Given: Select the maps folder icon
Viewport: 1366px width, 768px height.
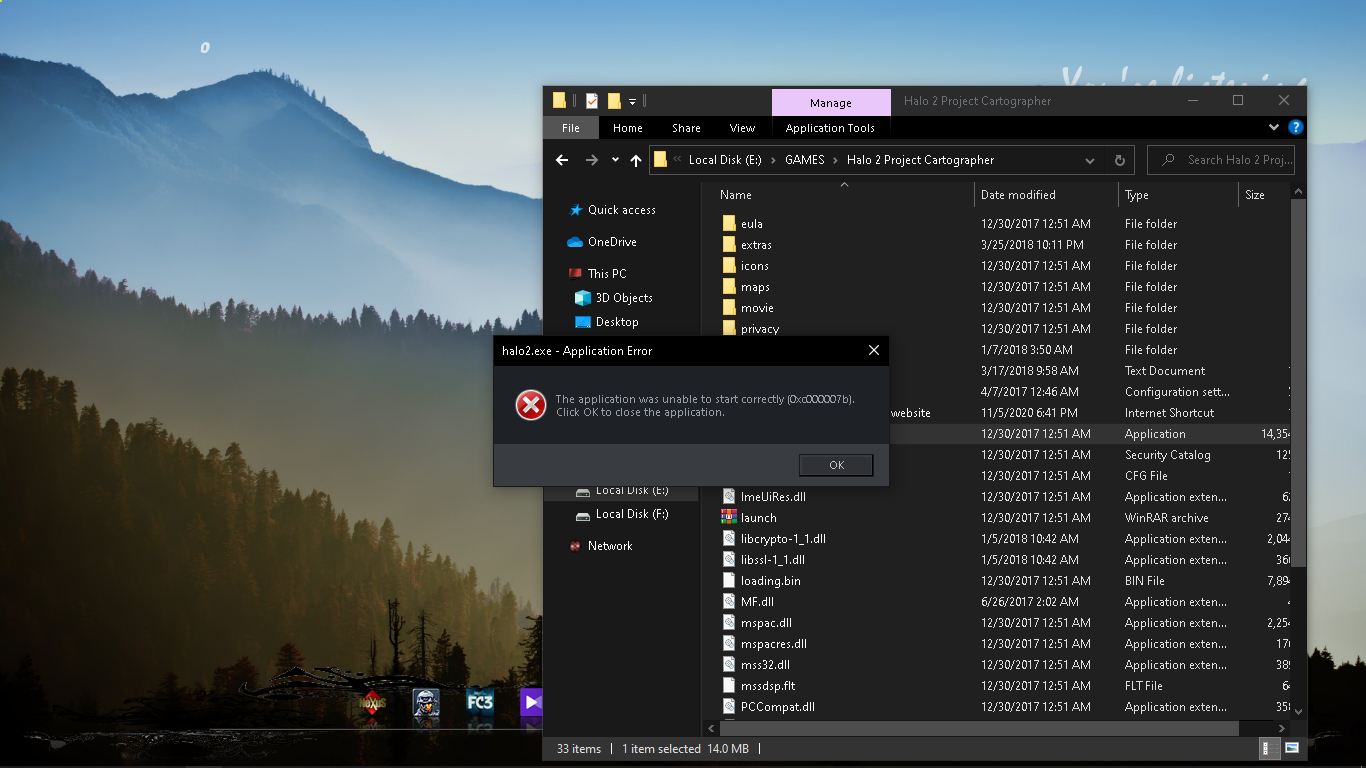Looking at the screenshot, I should (x=730, y=287).
